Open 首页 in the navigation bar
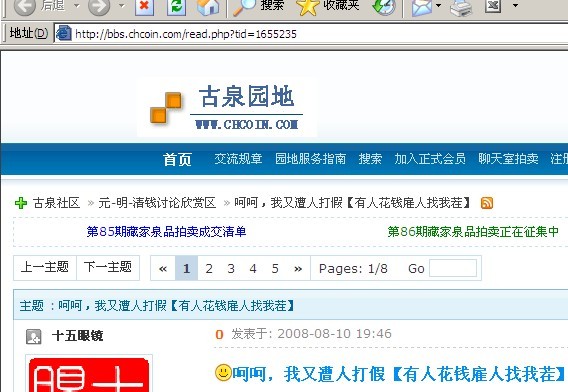Image resolution: width=568 pixels, height=392 pixels. tap(177, 159)
